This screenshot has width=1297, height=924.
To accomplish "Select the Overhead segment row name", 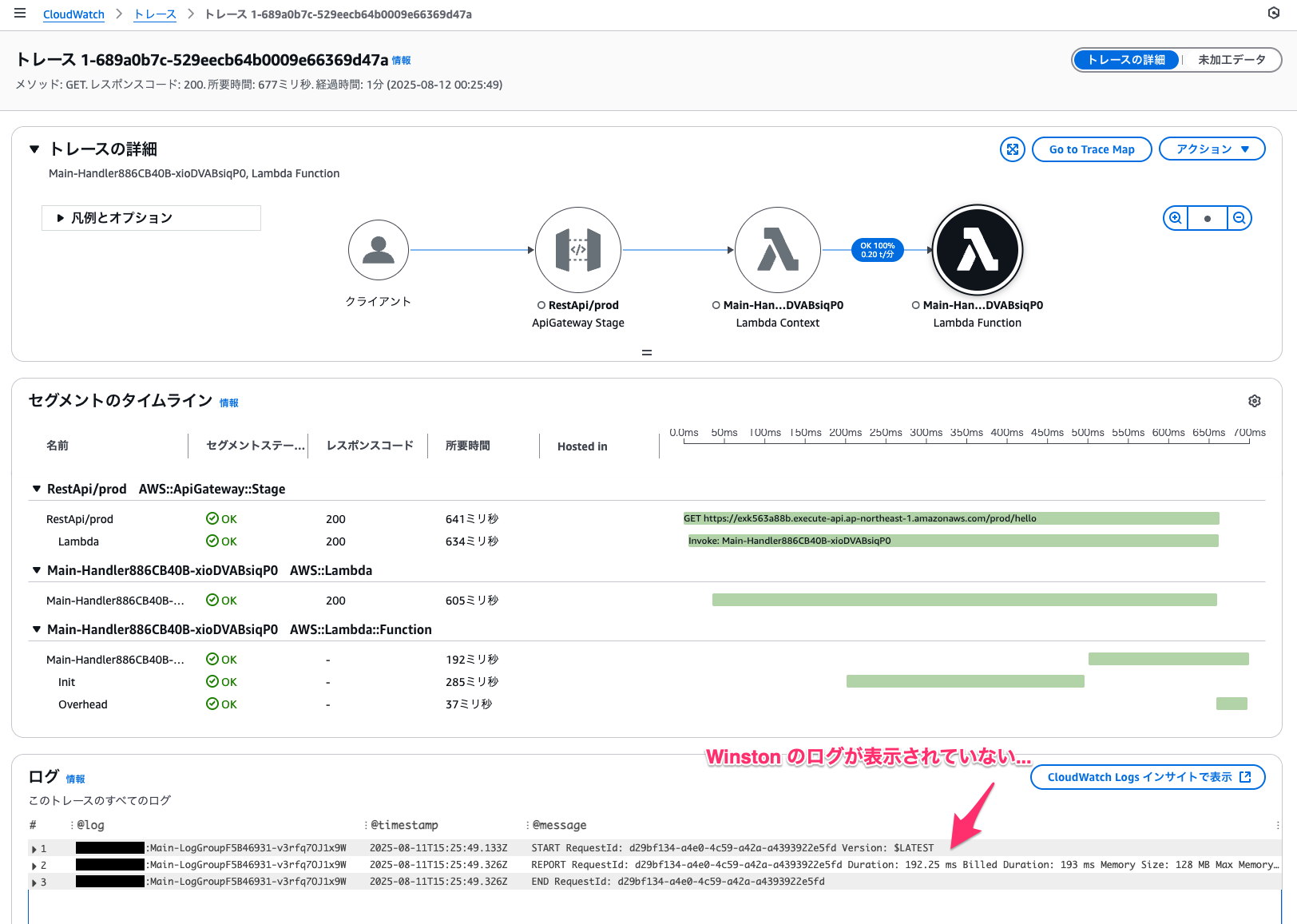I will pyautogui.click(x=83, y=704).
